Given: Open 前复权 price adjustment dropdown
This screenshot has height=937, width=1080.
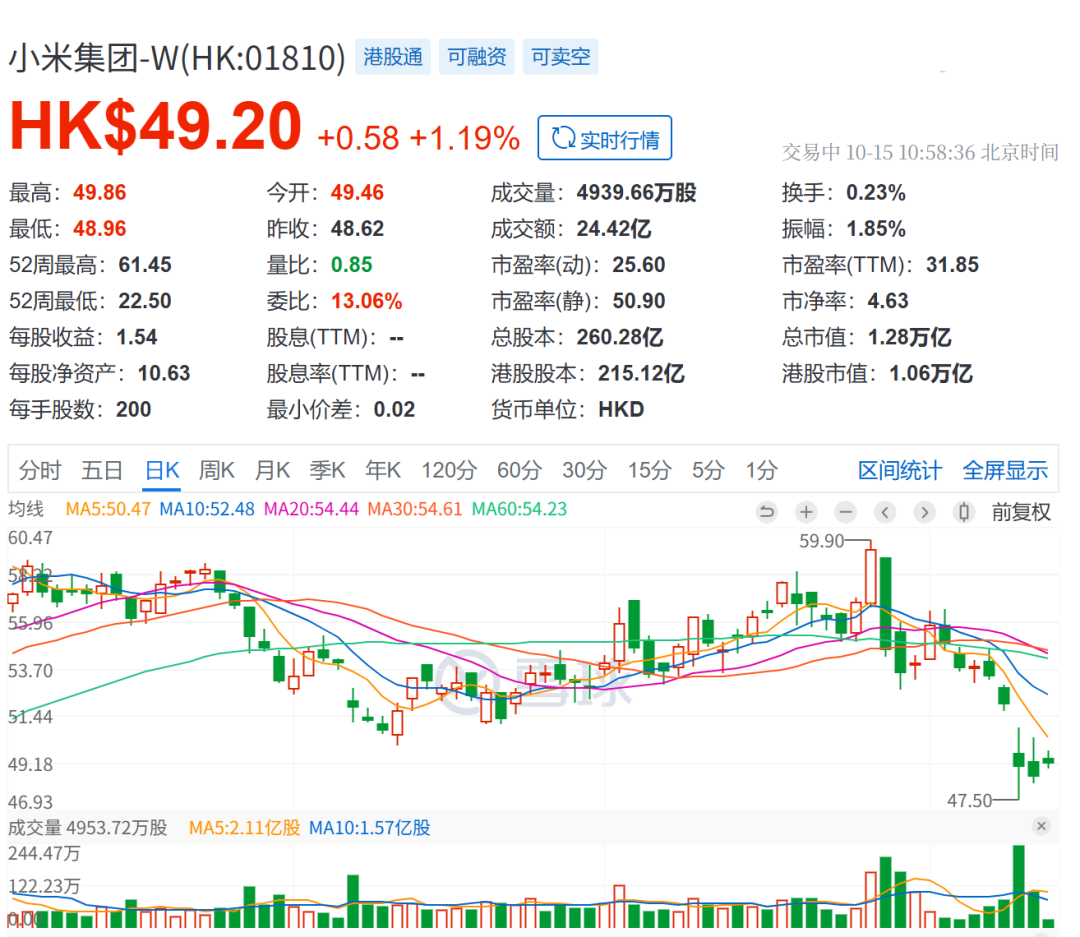Looking at the screenshot, I should click(1021, 512).
